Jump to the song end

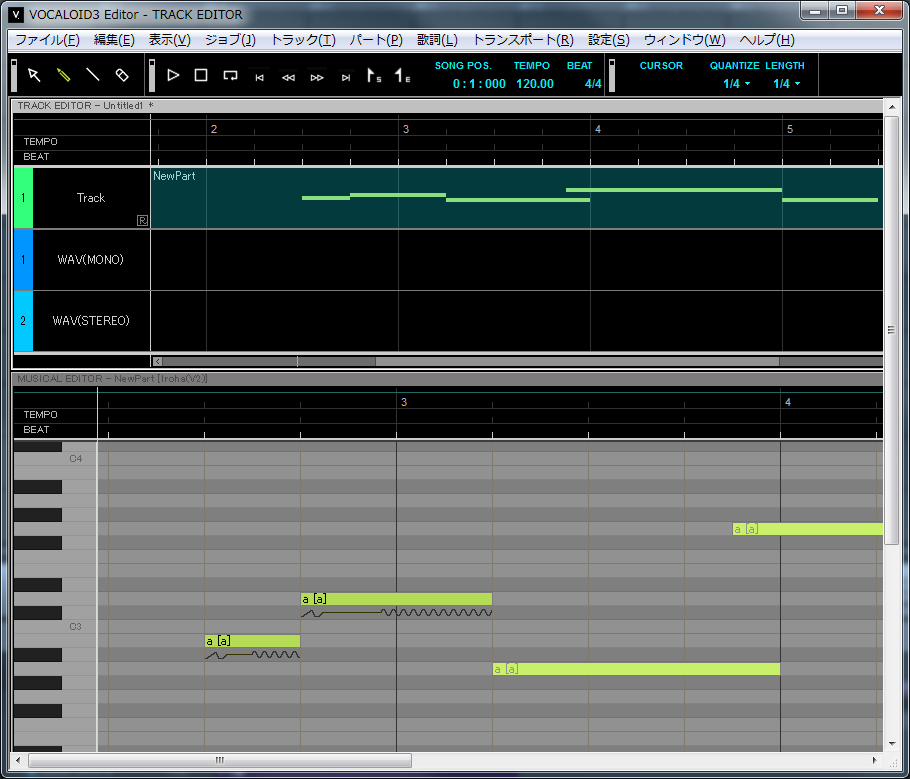pyautogui.click(x=346, y=77)
